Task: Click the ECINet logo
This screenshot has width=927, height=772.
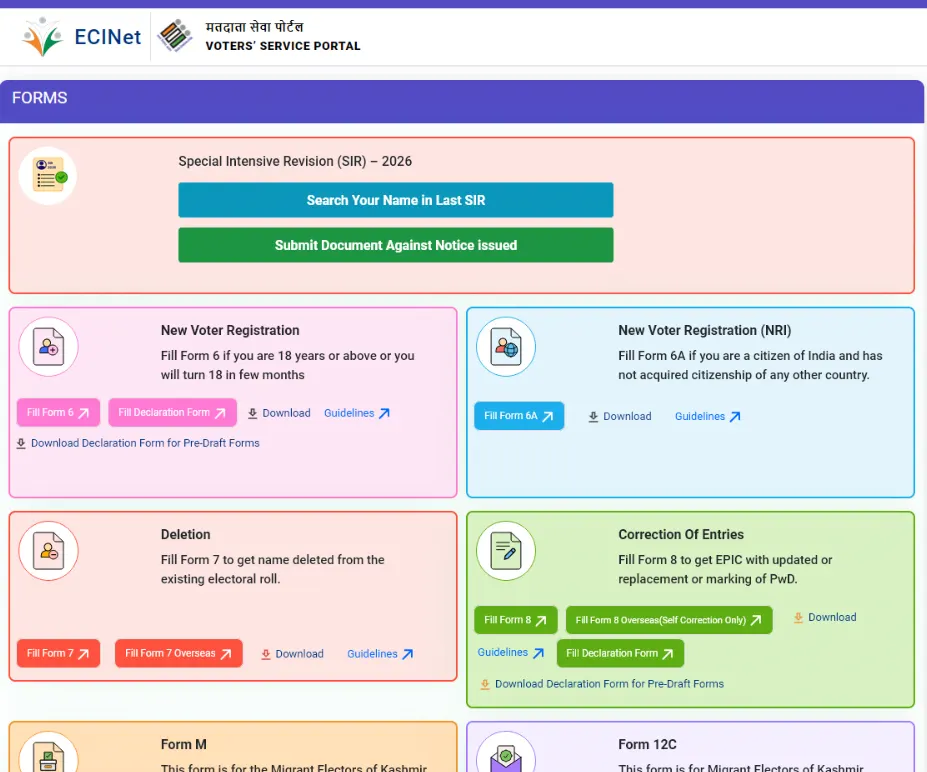Action: pyautogui.click(x=82, y=37)
